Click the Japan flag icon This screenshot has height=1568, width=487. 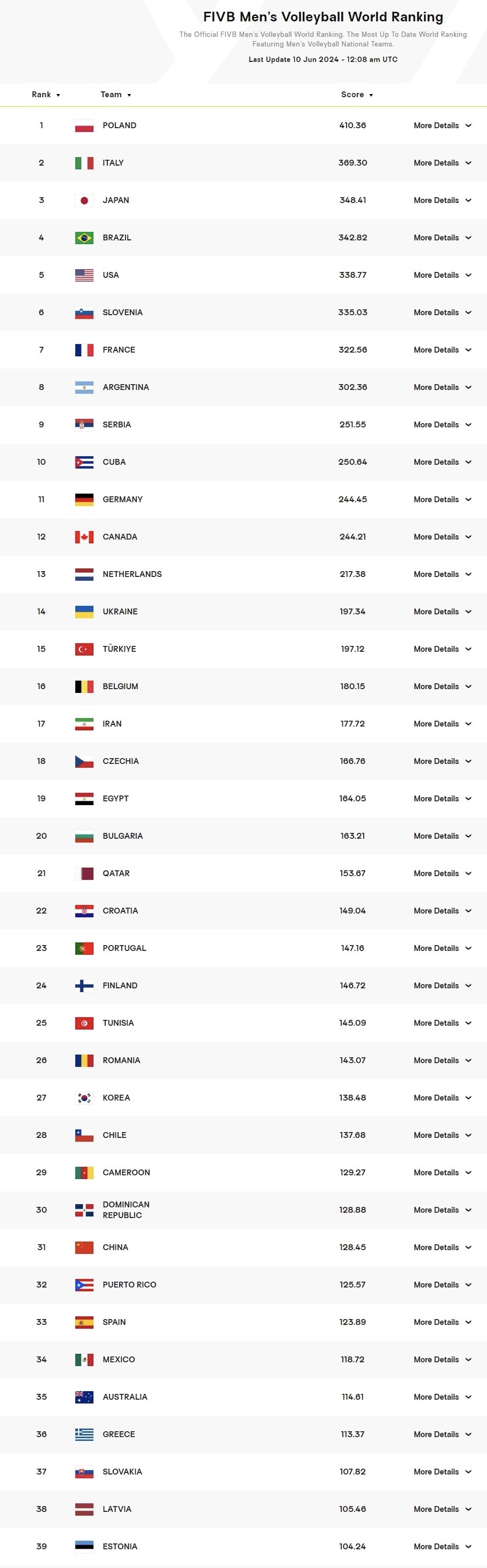pyautogui.click(x=84, y=201)
